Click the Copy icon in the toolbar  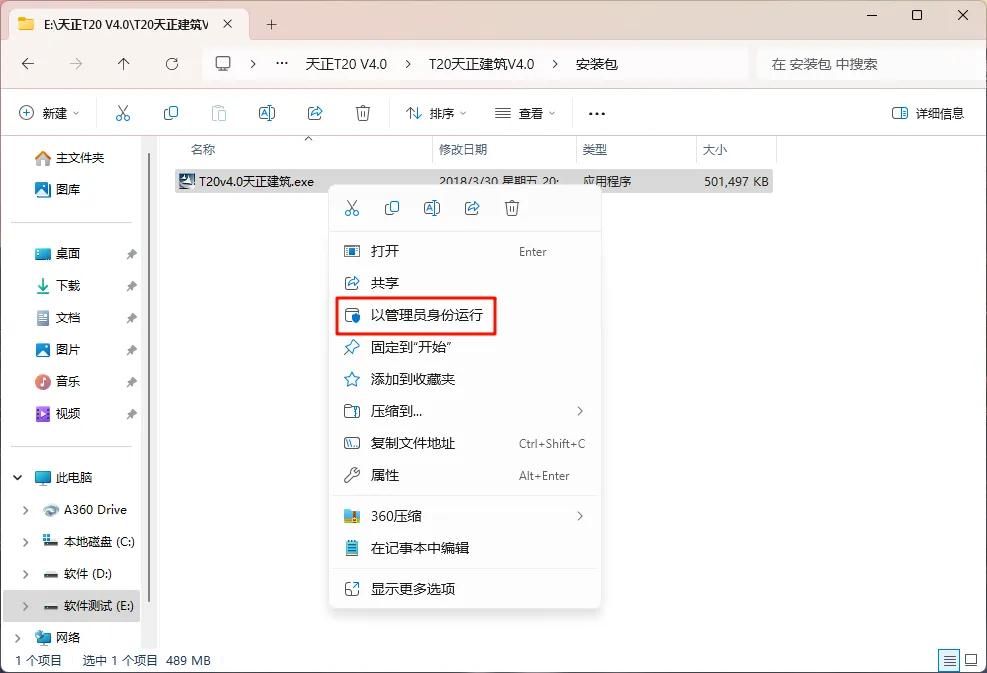tap(171, 113)
